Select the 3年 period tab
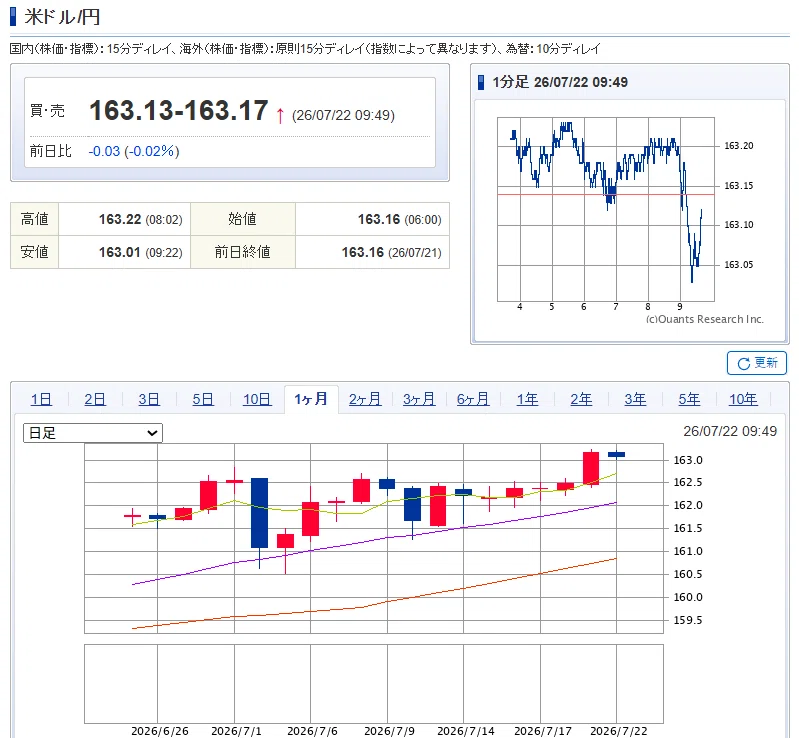 tap(635, 399)
